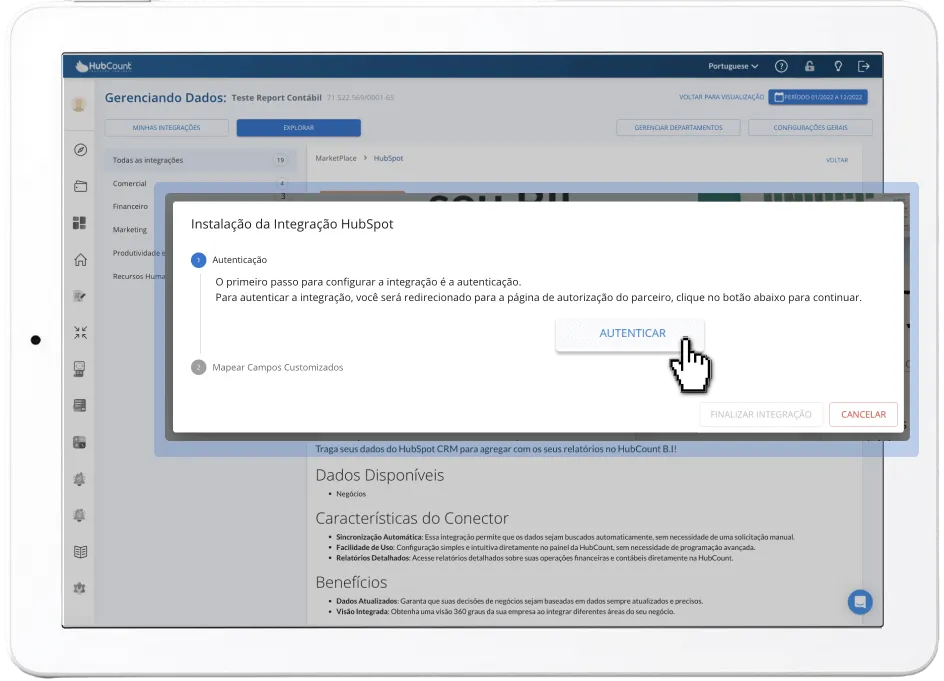Click the Negócios bullet item

351,494
